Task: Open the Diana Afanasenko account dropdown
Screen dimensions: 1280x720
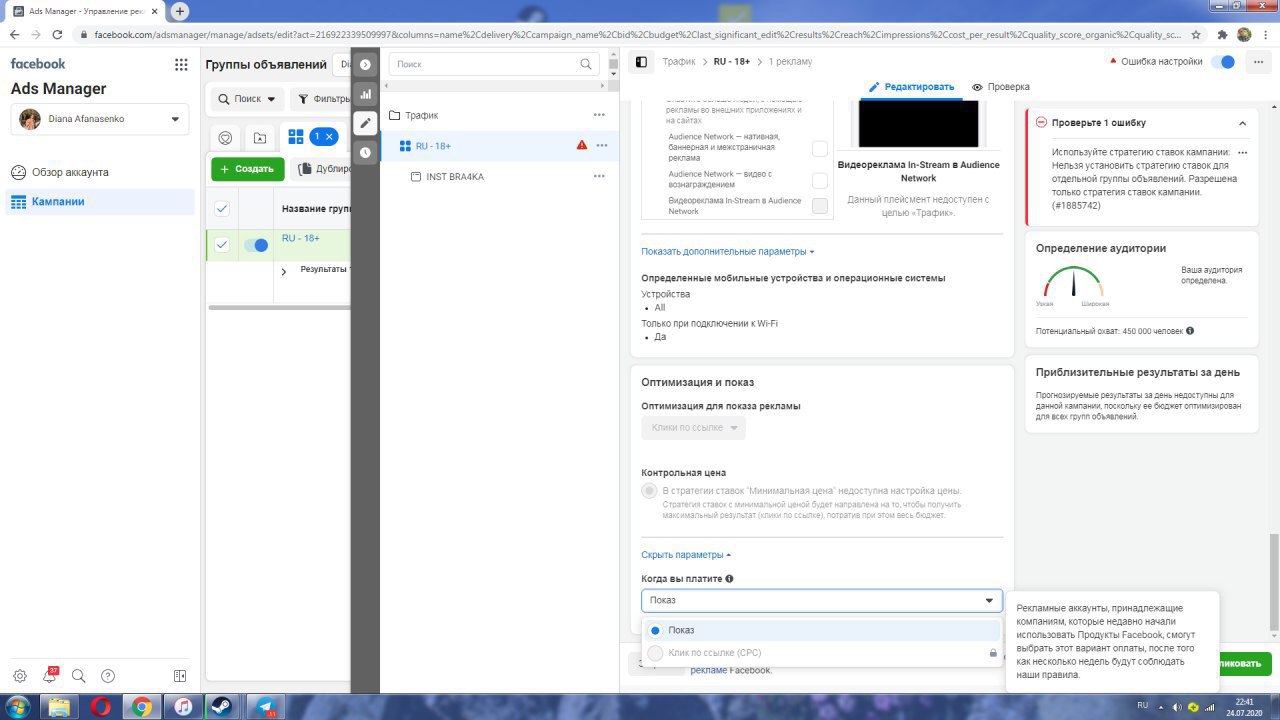Action: pyautogui.click(x=100, y=119)
